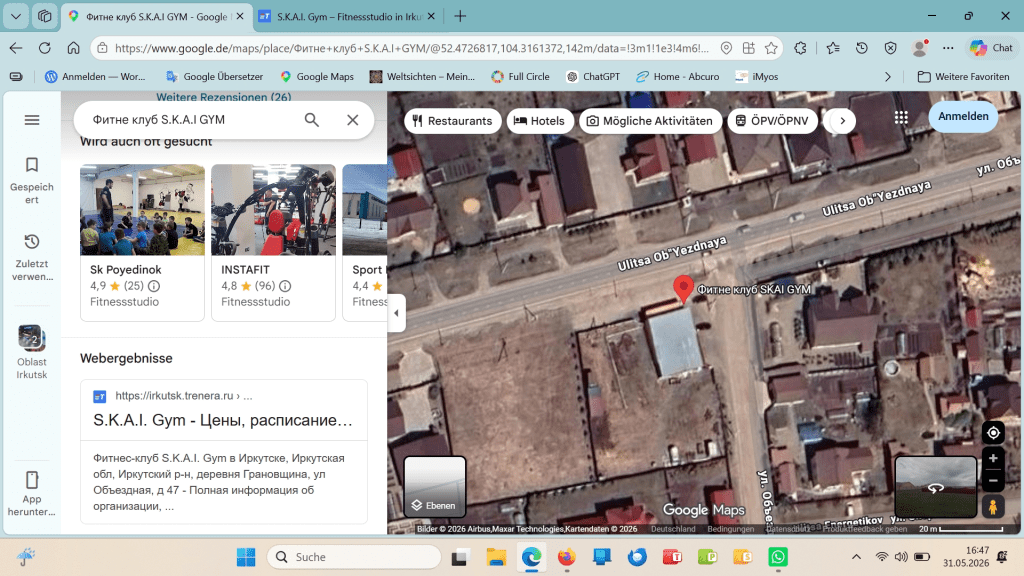Select the Фитне клуб S.K.A.I GYM tab
Screen dimensions: 1024x576
coord(157,16)
